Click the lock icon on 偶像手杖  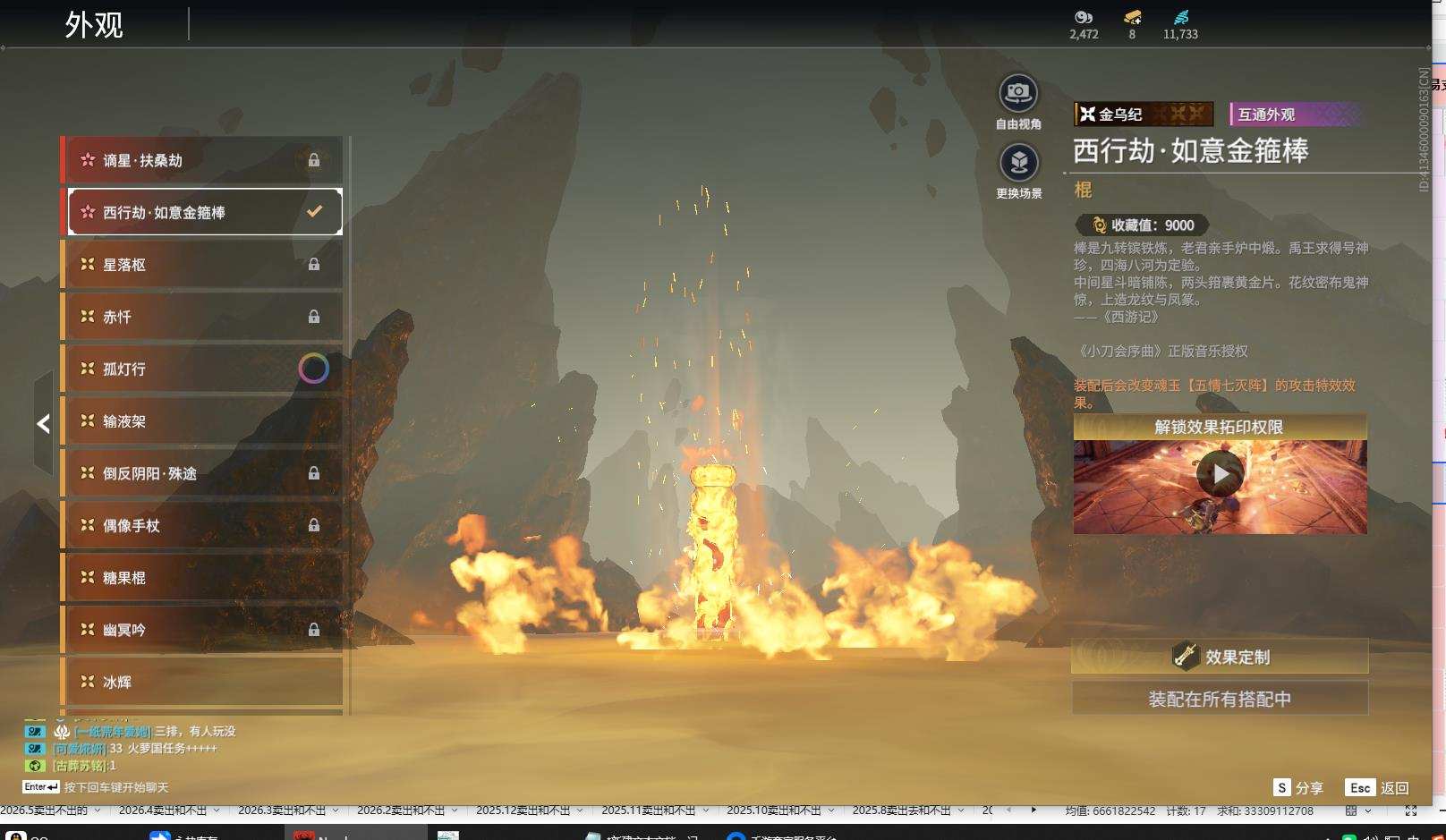click(x=314, y=525)
